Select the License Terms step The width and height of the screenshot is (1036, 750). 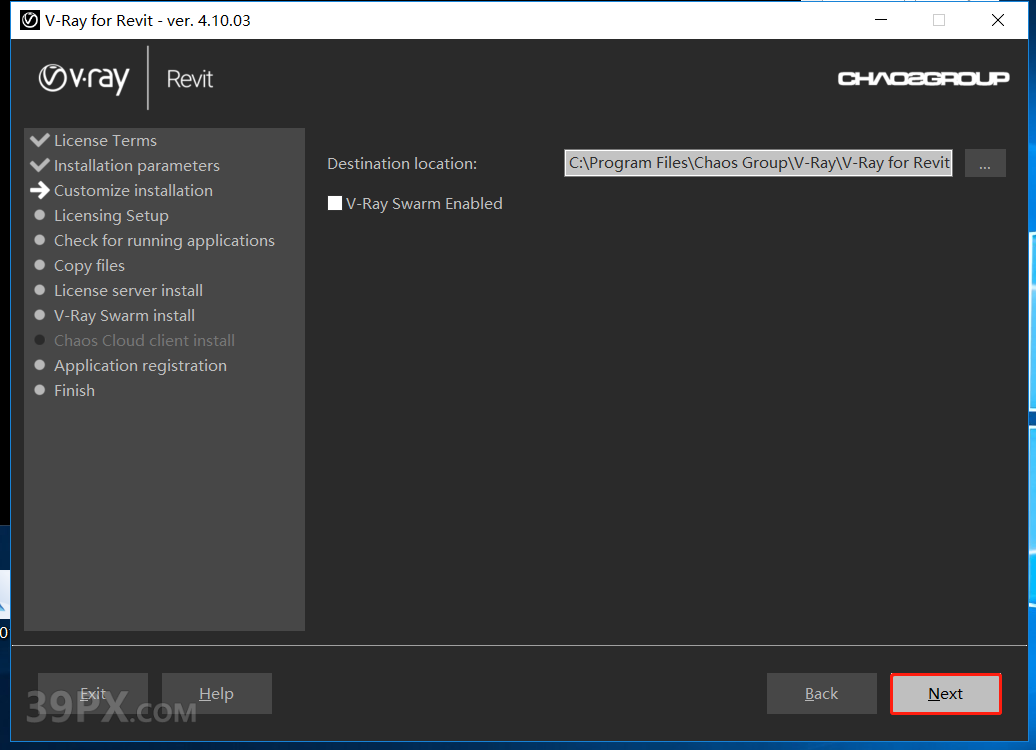click(x=105, y=141)
